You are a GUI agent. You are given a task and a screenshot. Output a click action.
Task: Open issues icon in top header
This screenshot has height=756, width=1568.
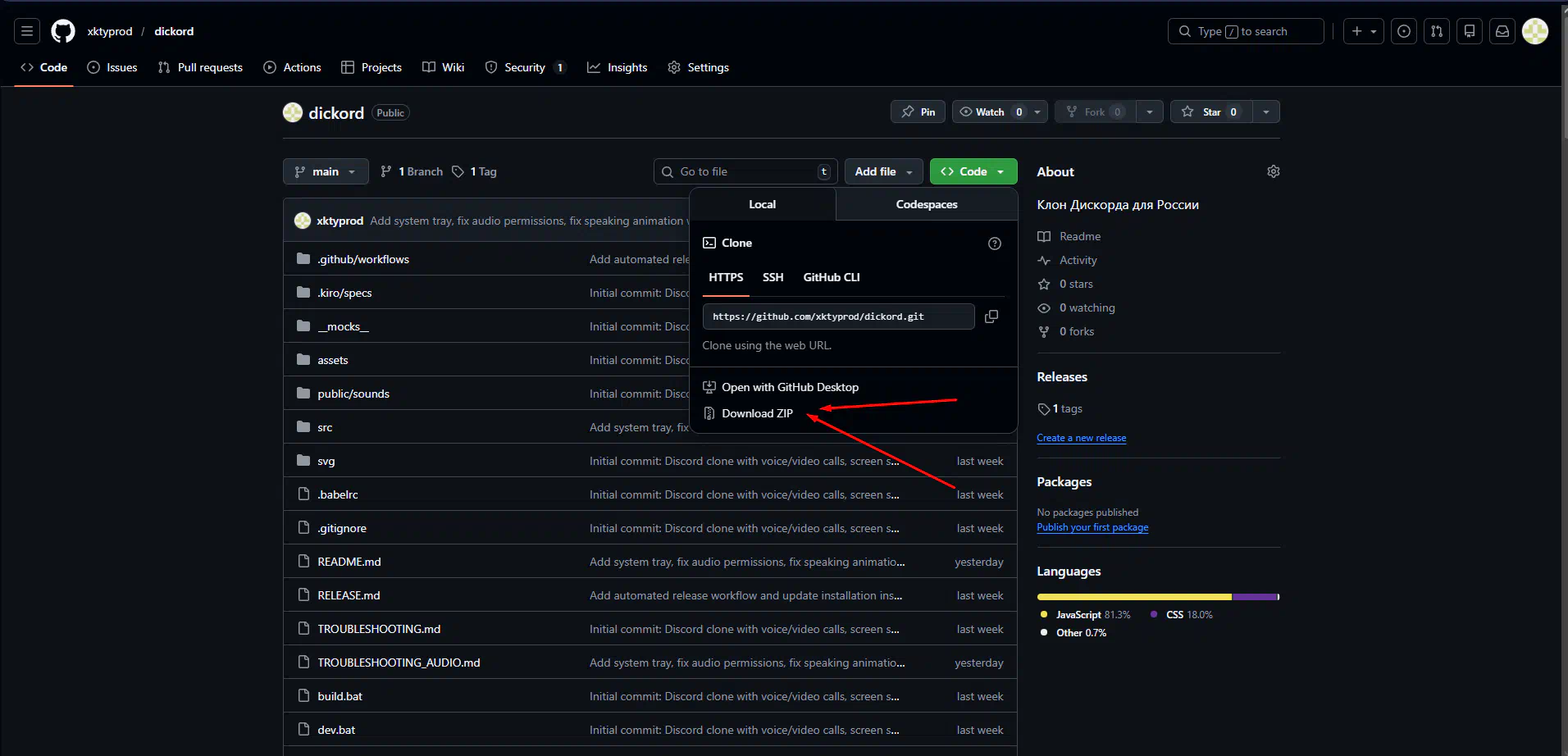tap(1403, 31)
